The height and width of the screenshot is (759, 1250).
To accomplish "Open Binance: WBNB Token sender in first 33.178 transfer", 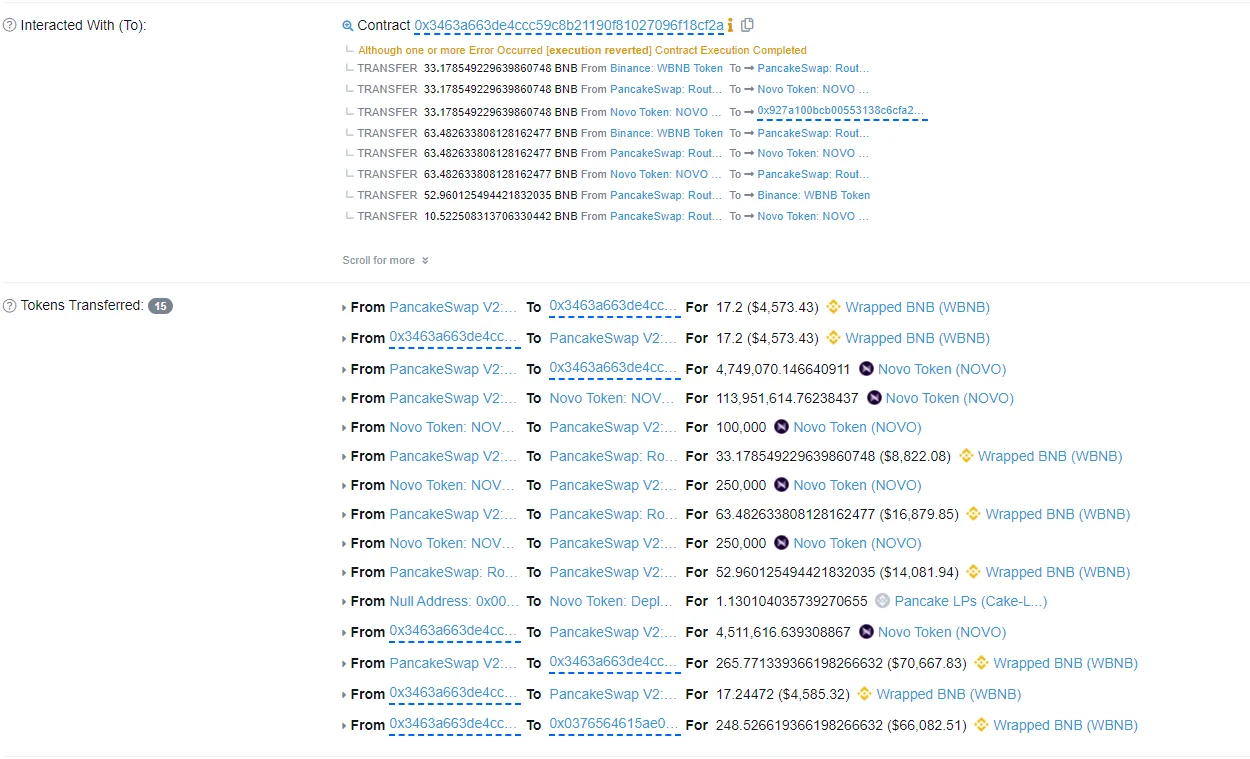I will pyautogui.click(x=666, y=68).
